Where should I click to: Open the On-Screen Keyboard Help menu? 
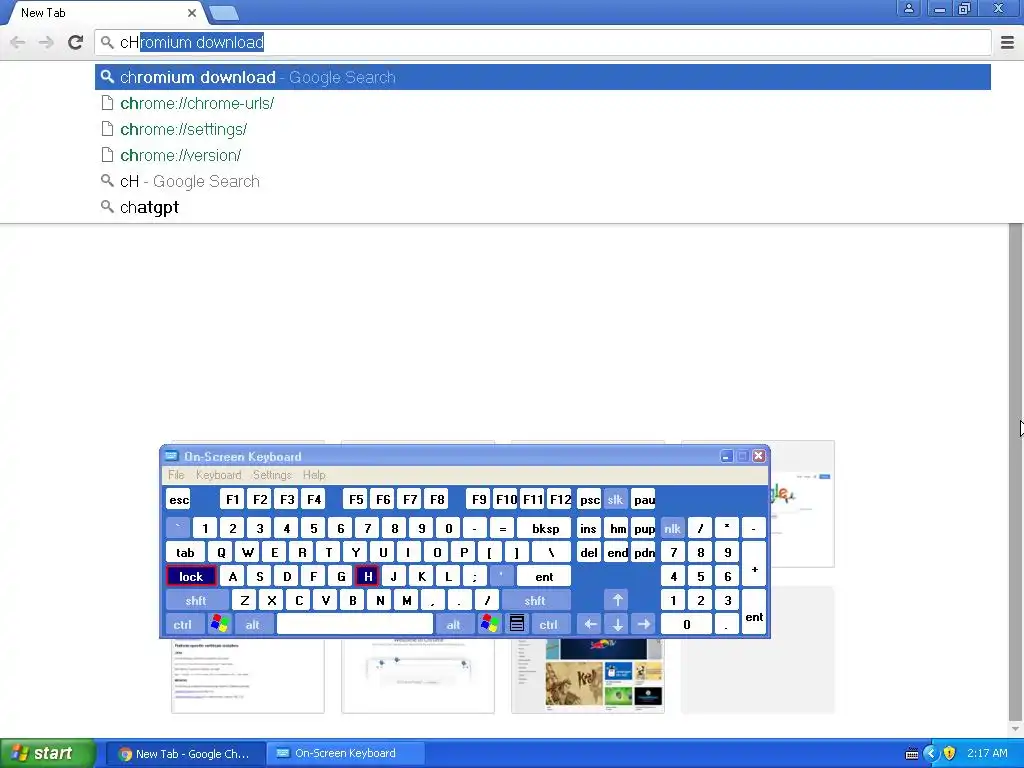tap(314, 475)
